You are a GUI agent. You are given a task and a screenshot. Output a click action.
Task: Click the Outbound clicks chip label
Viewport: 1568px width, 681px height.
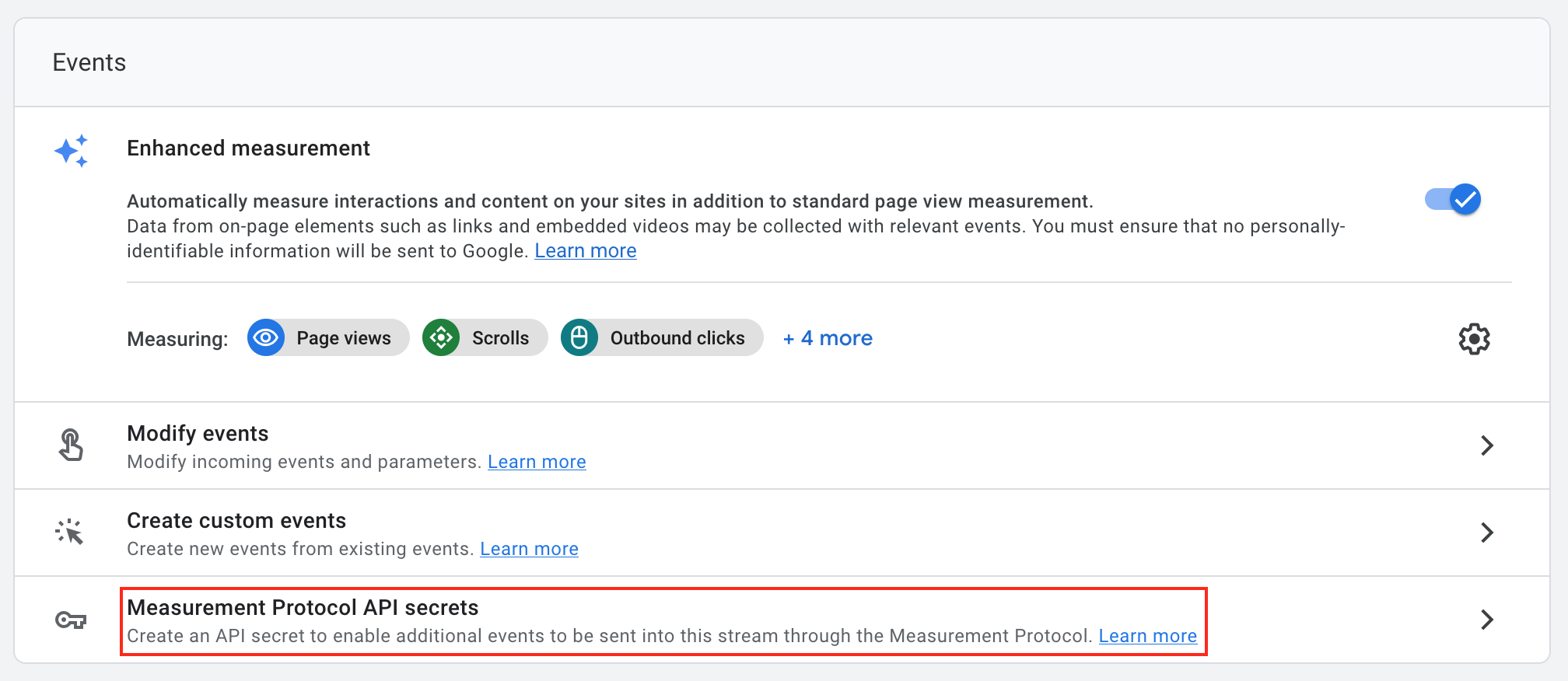(677, 338)
